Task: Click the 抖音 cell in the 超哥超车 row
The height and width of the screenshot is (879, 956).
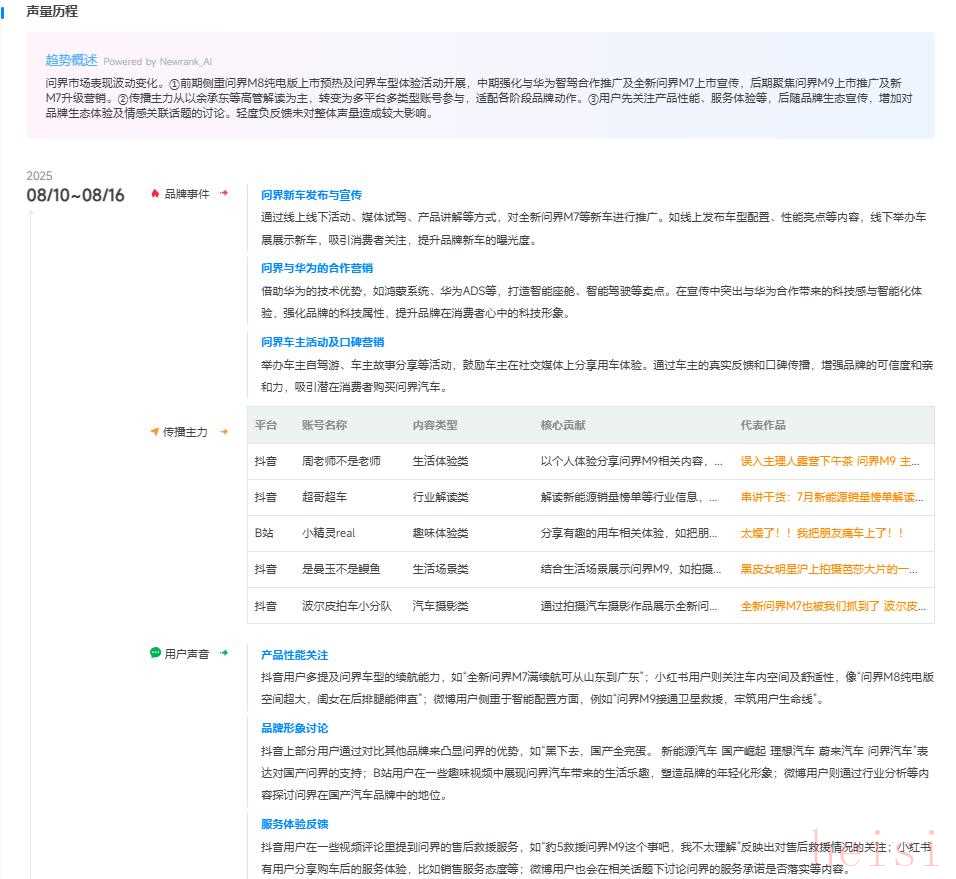Action: click(265, 497)
